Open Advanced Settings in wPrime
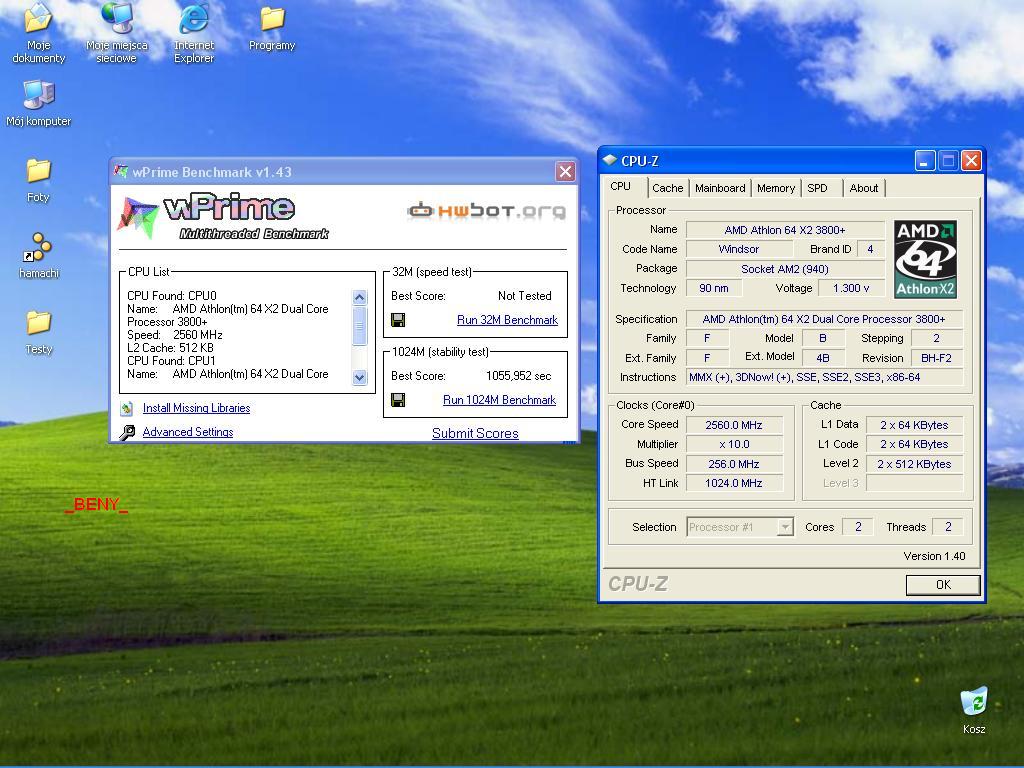 pyautogui.click(x=188, y=432)
